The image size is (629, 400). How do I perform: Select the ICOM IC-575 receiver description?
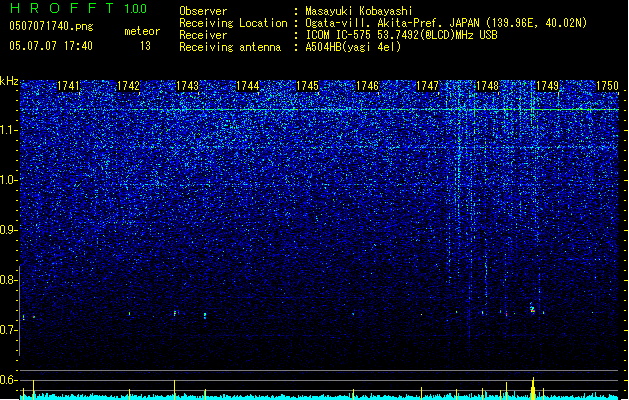[401, 35]
